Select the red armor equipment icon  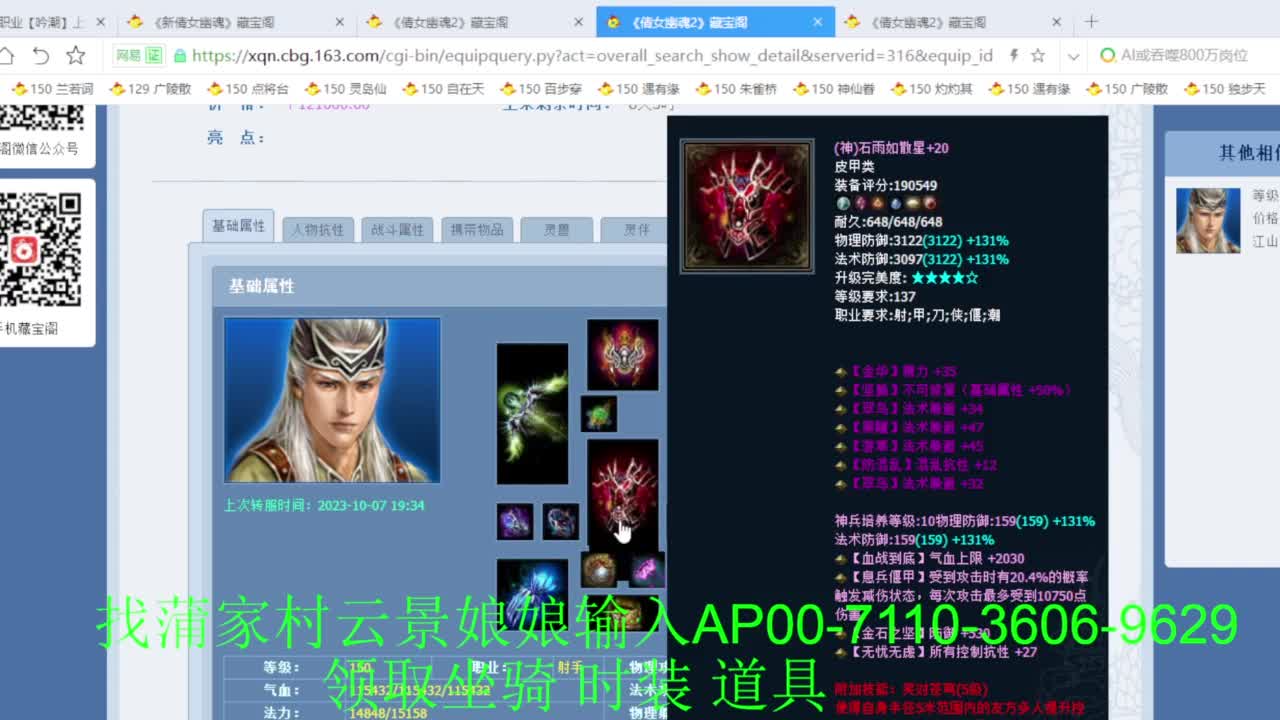[x=623, y=493]
